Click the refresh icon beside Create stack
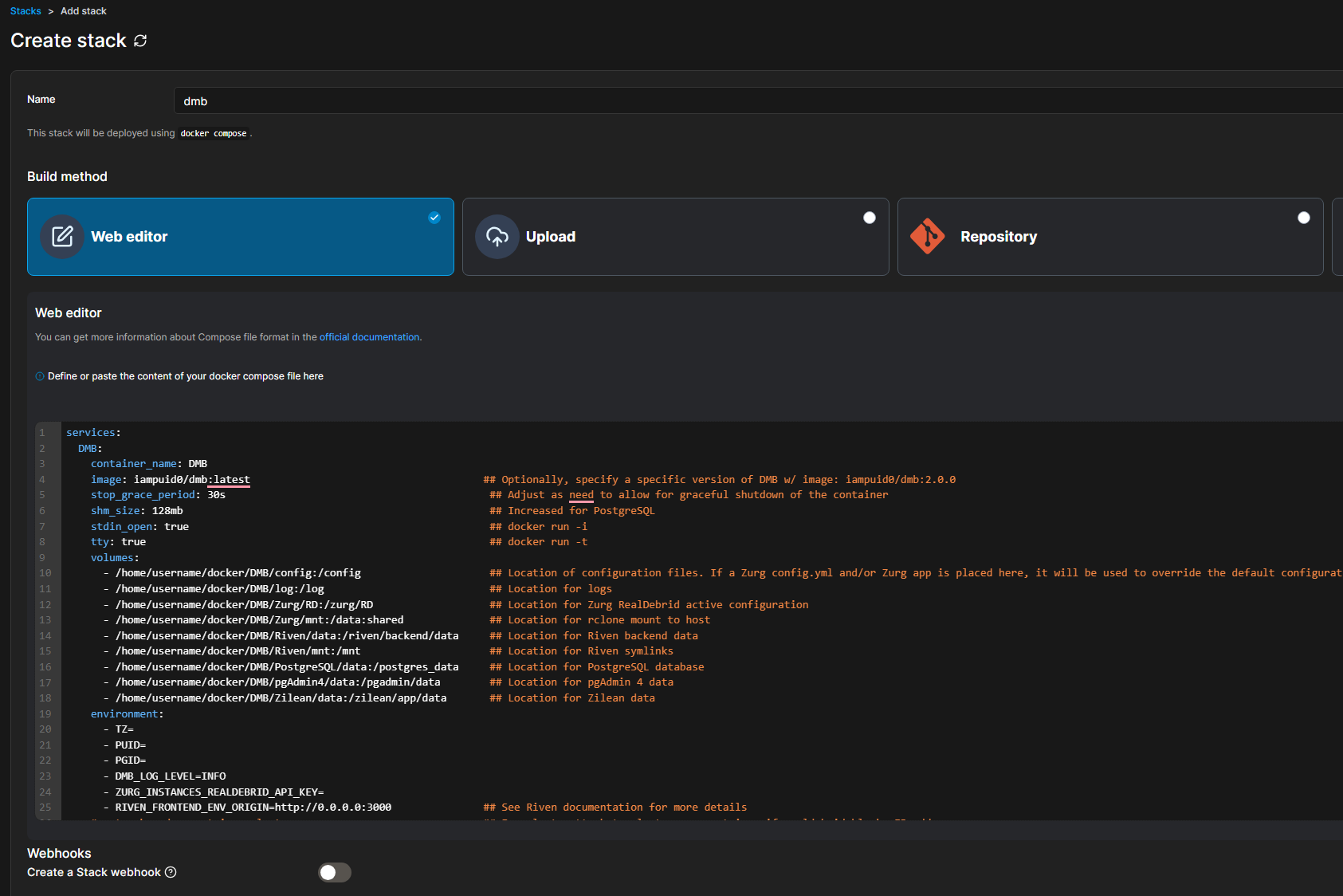The image size is (1343, 896). coord(140,41)
